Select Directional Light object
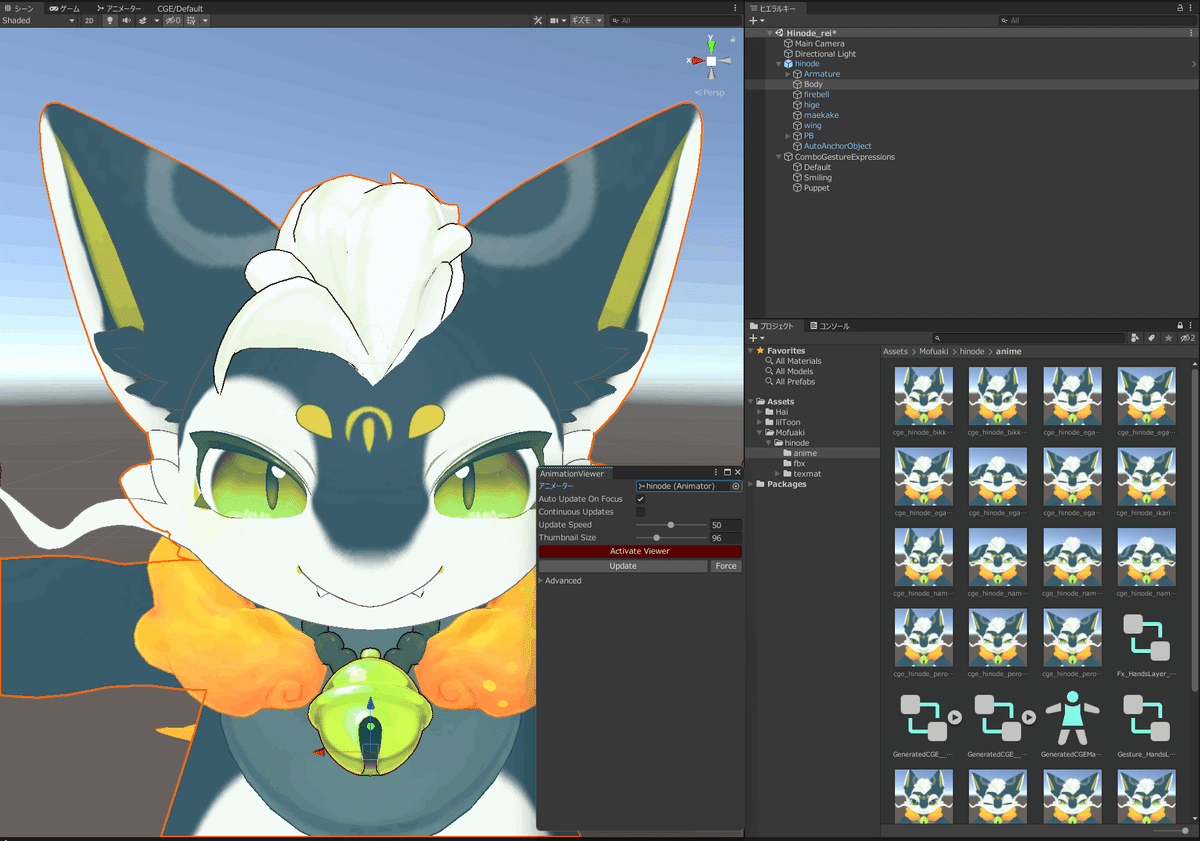The height and width of the screenshot is (841, 1200). (825, 54)
